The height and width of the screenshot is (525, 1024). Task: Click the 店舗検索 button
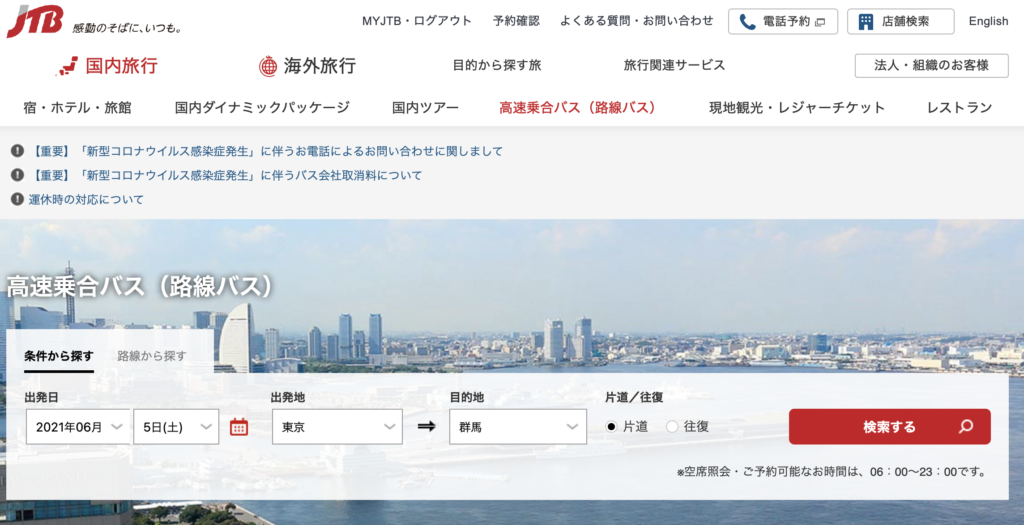click(901, 22)
